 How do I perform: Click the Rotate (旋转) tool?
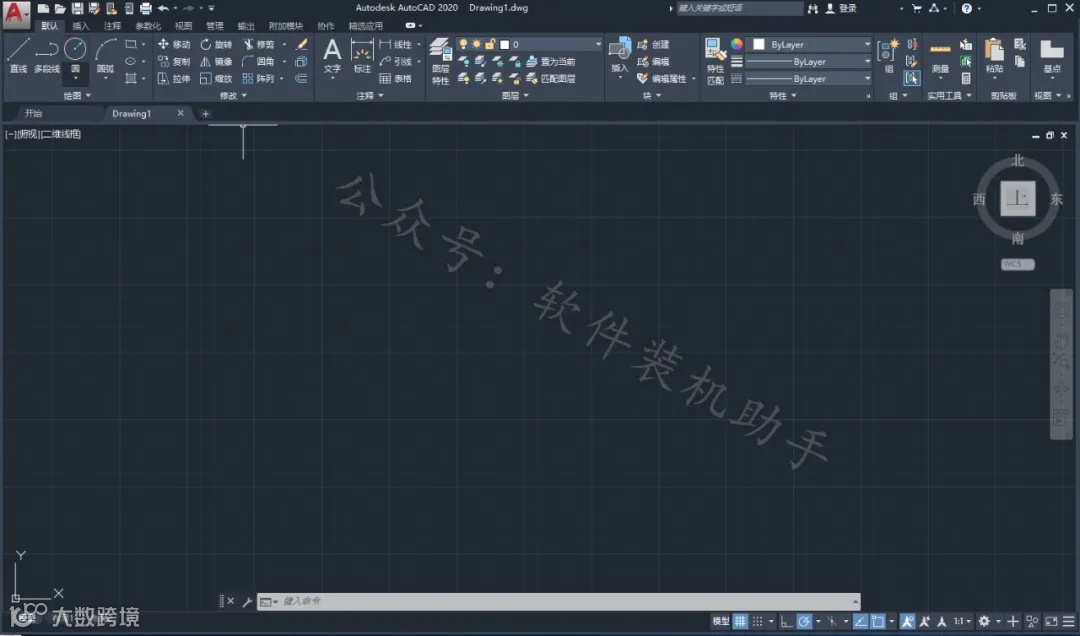click(216, 44)
